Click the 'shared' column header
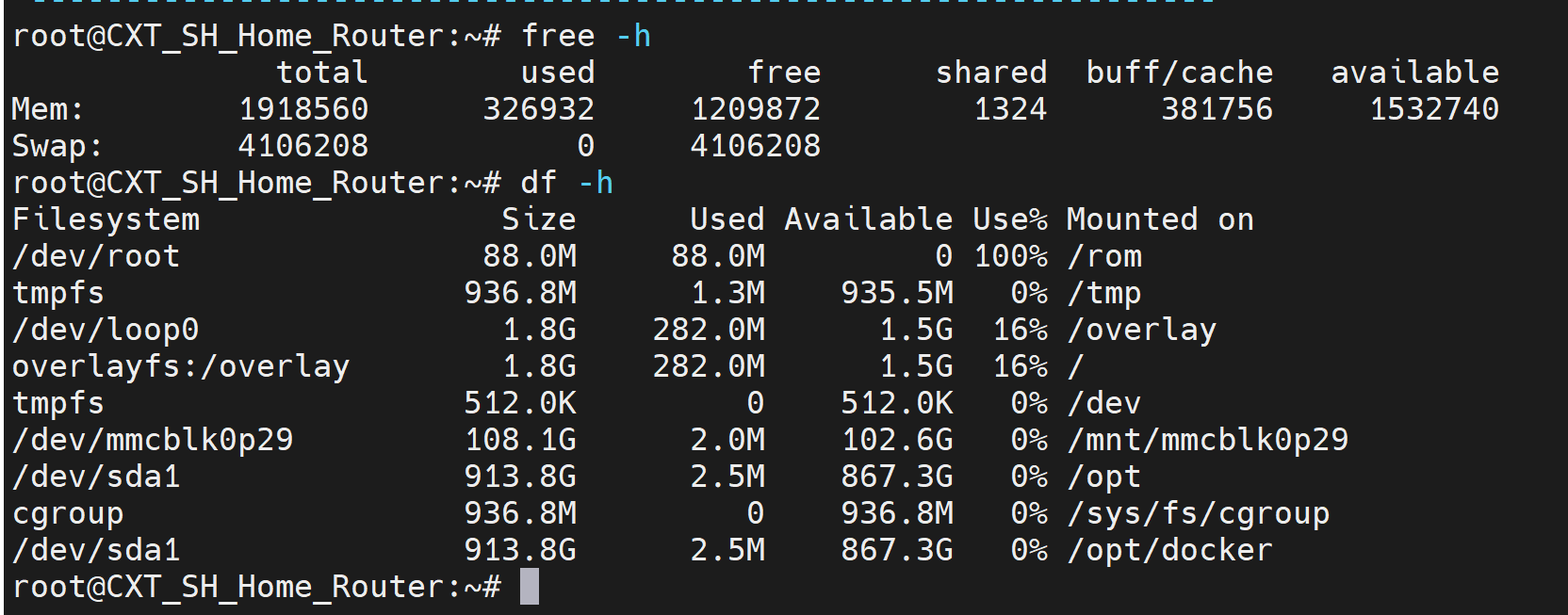This screenshot has height=615, width=1568. [x=991, y=73]
